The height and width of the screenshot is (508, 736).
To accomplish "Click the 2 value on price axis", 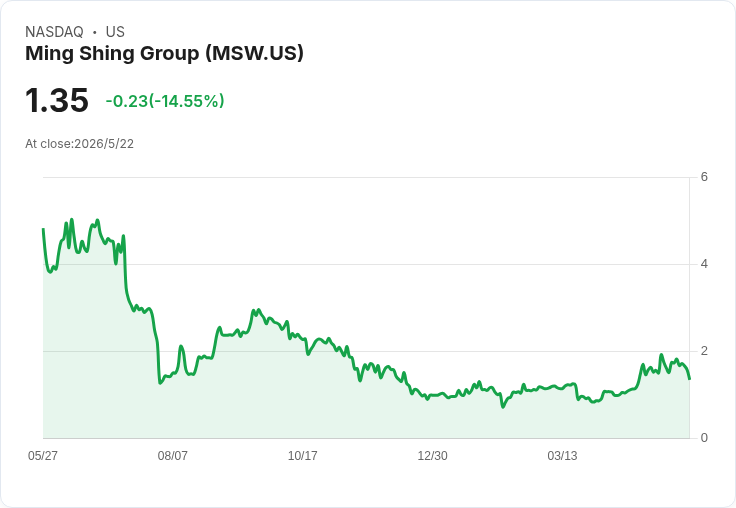I will [x=704, y=351].
